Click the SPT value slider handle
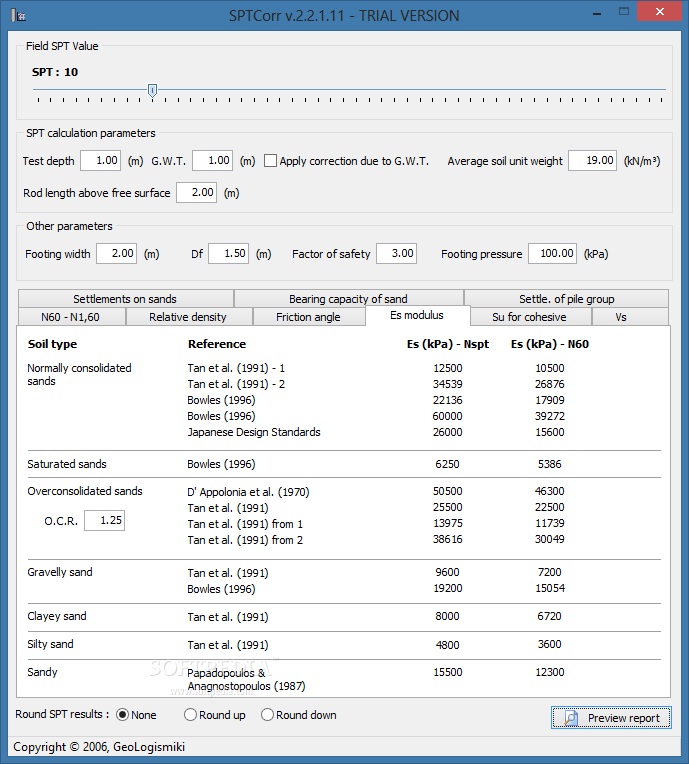This screenshot has height=764, width=689. [153, 90]
